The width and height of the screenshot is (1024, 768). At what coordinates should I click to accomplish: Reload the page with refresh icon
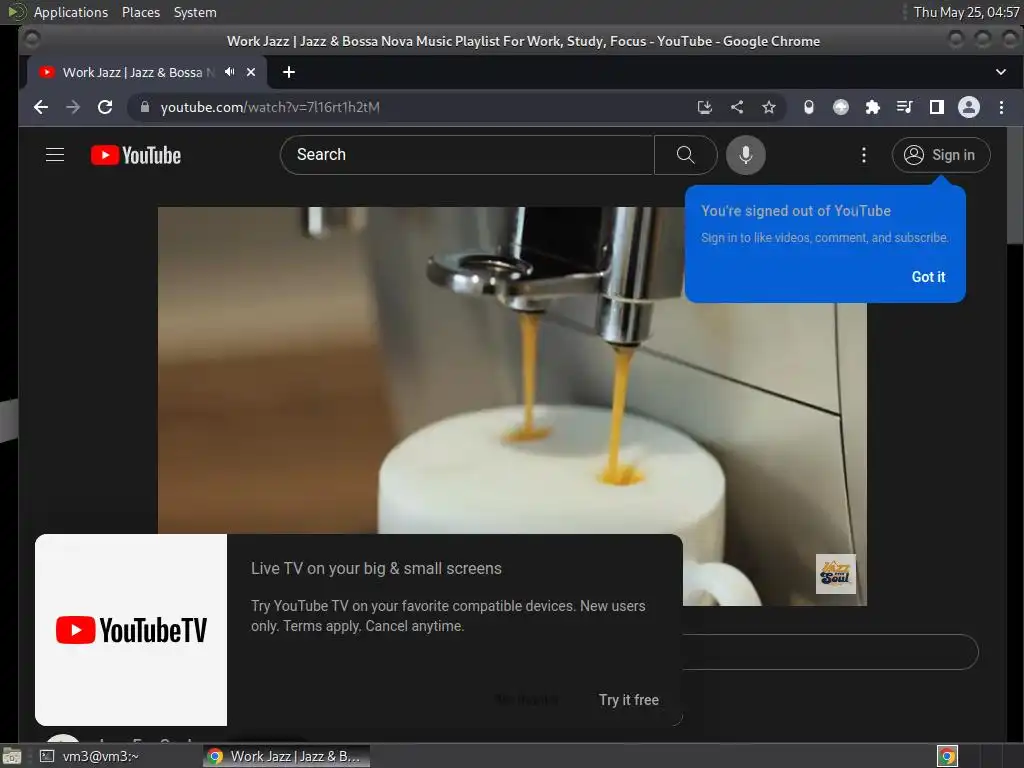click(x=104, y=107)
